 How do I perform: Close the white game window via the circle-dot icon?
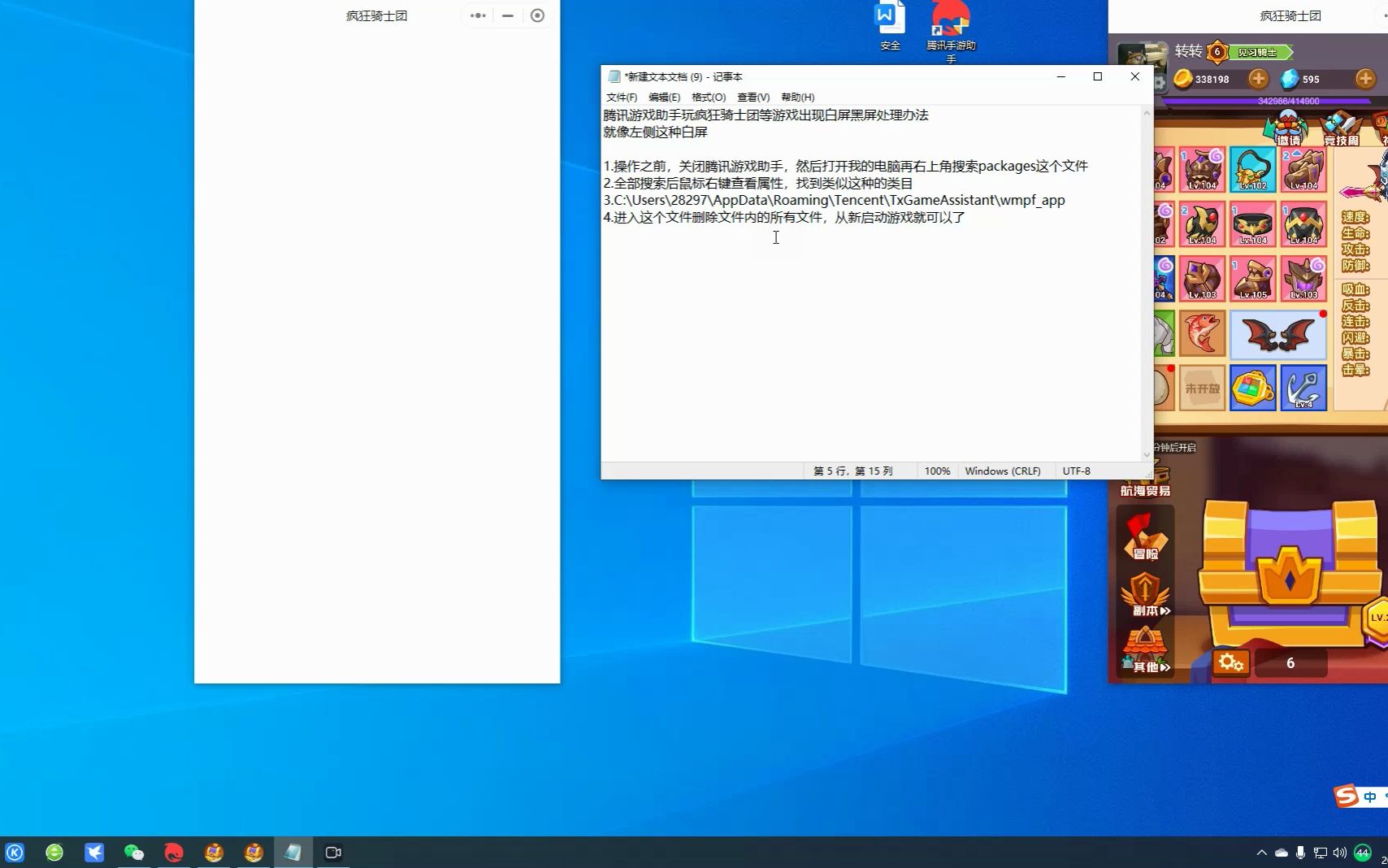(x=537, y=15)
